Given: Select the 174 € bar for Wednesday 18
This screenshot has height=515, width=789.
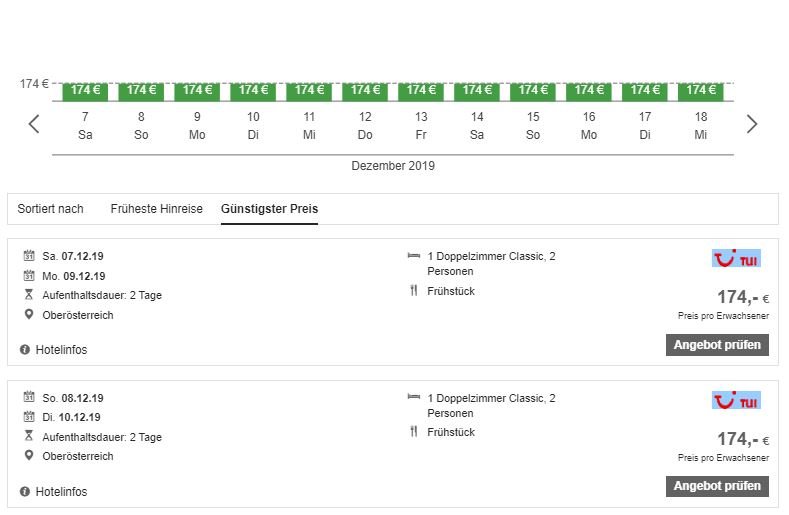Looking at the screenshot, I should click(701, 90).
